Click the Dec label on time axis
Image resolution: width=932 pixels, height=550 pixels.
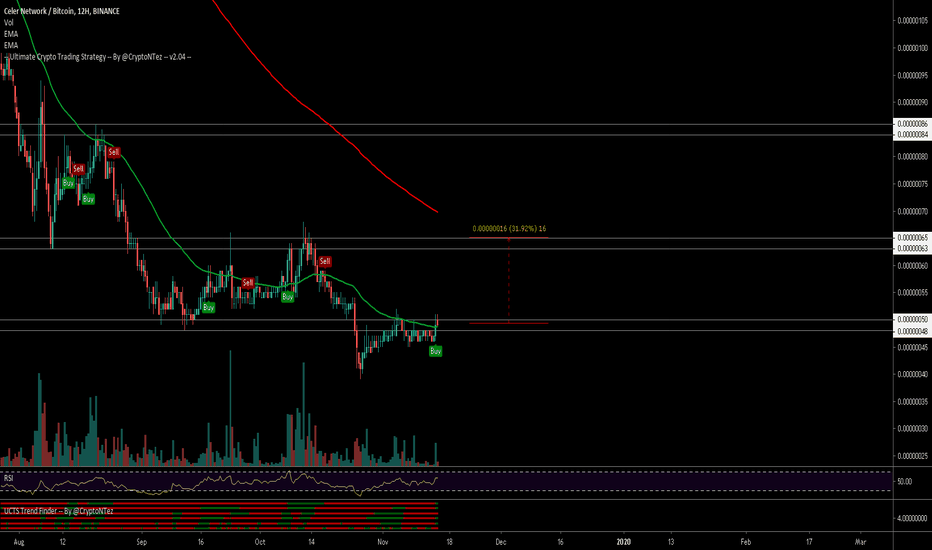click(x=501, y=542)
